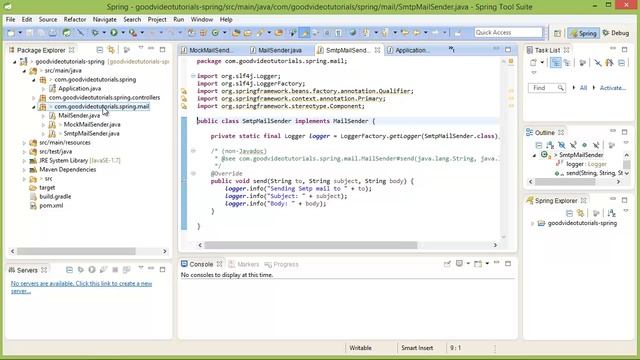Expand goodvideotutorials-spring in Spring Explorer
The width and height of the screenshot is (640, 360).
(532, 224)
